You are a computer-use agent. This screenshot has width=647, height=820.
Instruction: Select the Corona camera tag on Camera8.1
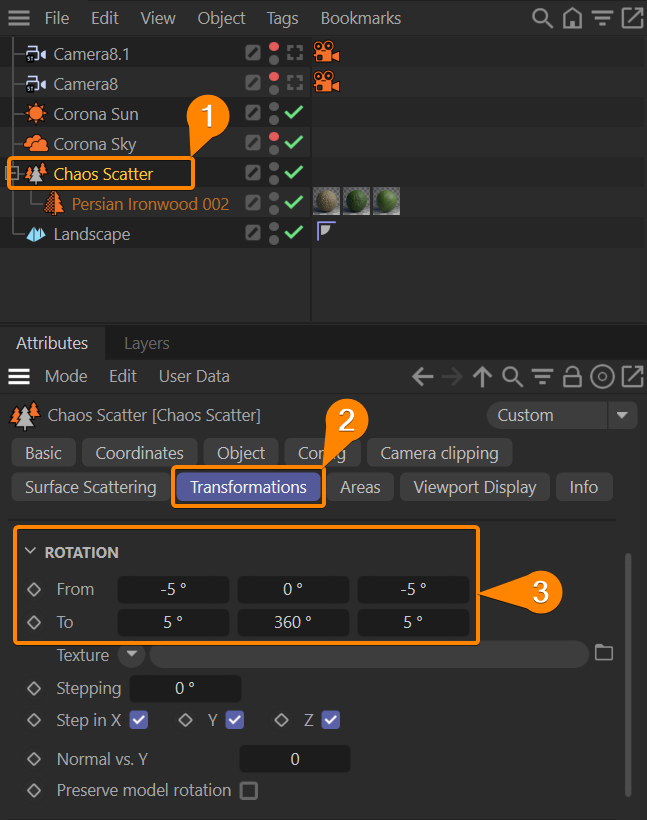pyautogui.click(x=326, y=52)
